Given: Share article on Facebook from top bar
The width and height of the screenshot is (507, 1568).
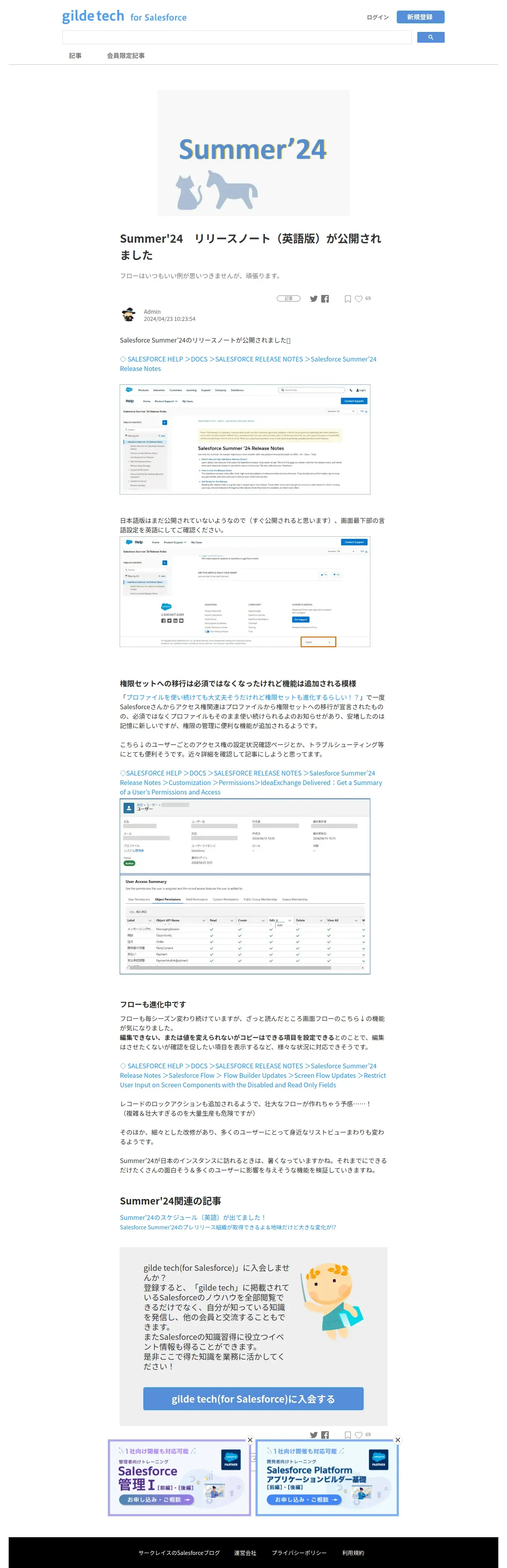Looking at the screenshot, I should (325, 299).
